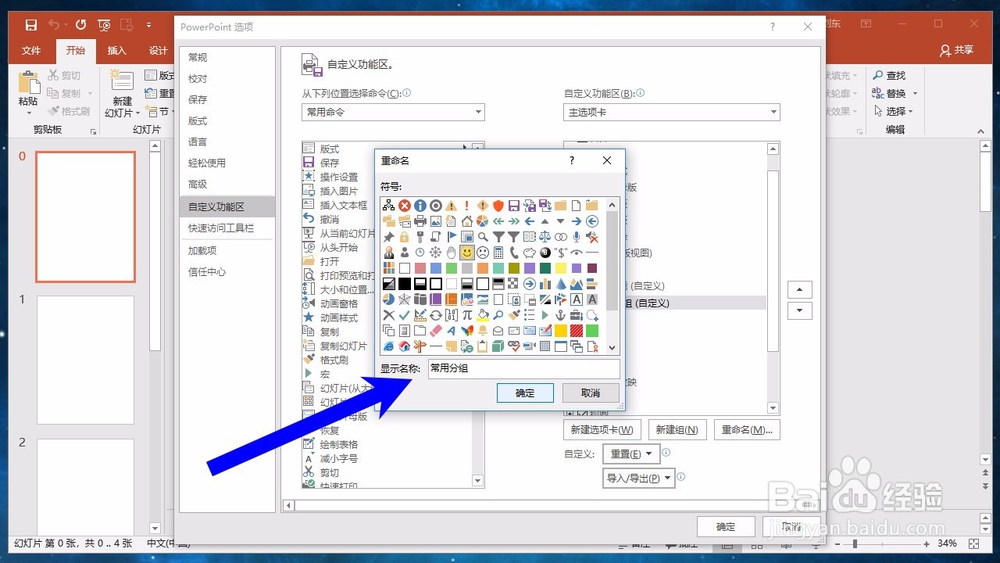1000x563 pixels.
Task: Pick the black eight ball symbol
Action: tap(545, 252)
